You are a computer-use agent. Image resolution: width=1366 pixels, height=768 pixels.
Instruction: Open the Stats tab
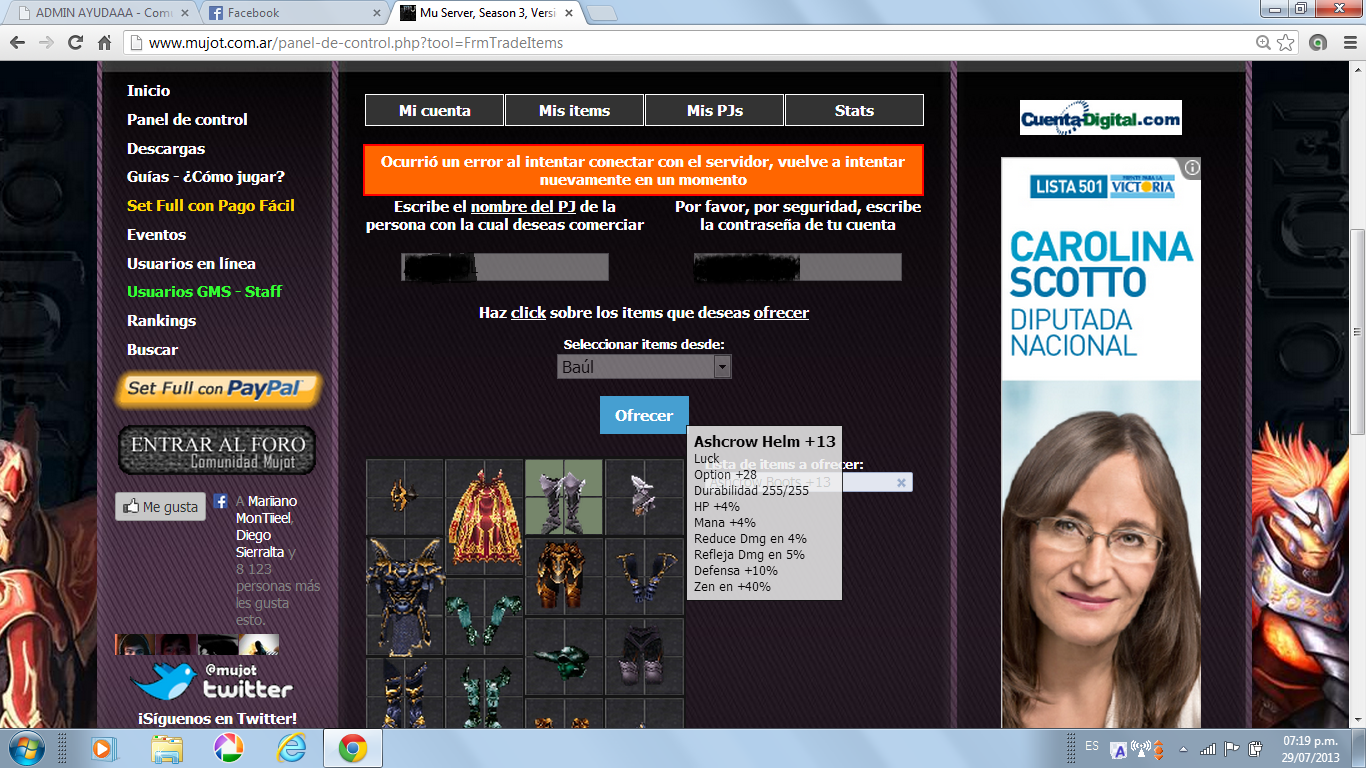pos(854,111)
